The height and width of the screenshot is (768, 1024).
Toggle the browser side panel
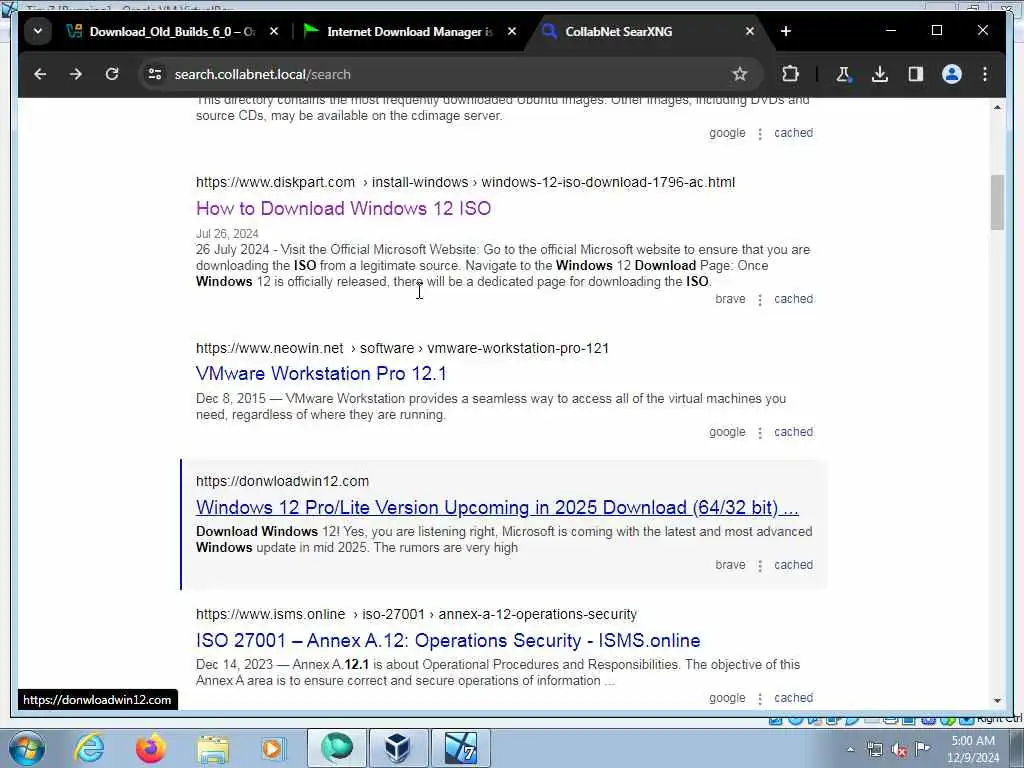(x=916, y=74)
